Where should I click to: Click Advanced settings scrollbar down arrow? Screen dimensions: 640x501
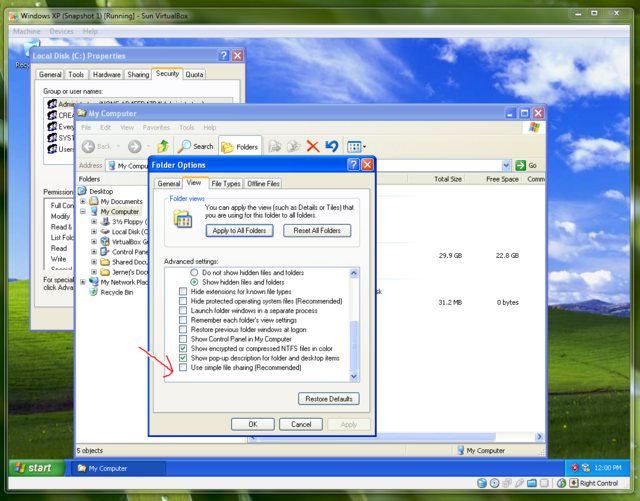[354, 376]
